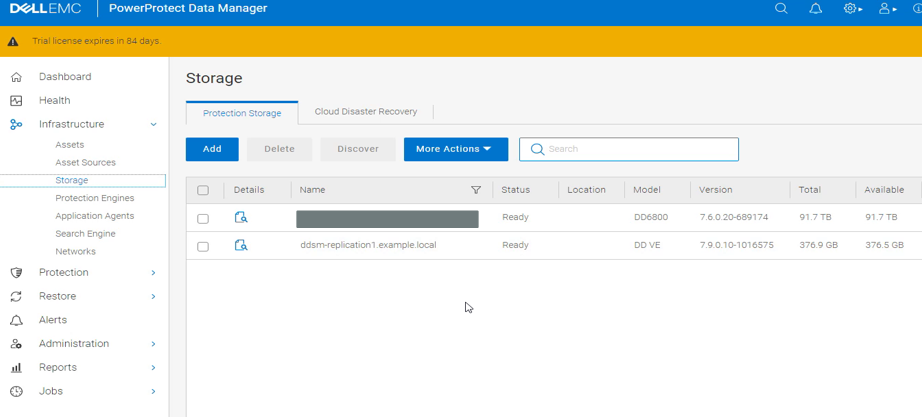Sort by the Total column header

point(810,190)
